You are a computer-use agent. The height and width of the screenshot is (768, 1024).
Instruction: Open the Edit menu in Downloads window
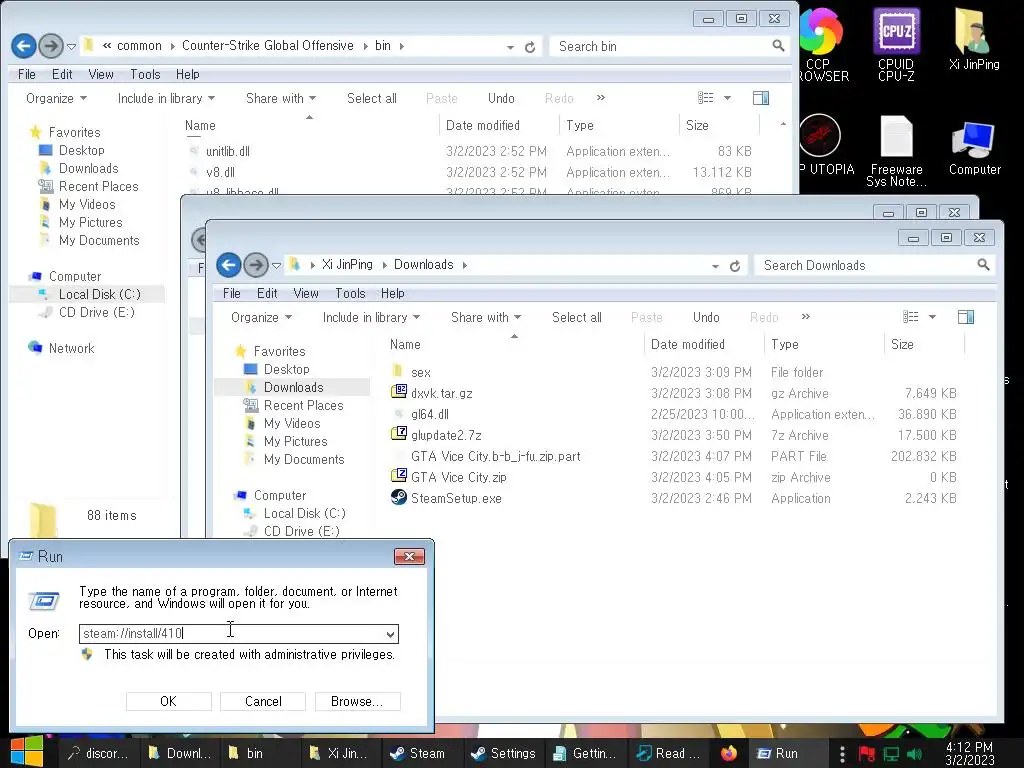[x=266, y=293]
